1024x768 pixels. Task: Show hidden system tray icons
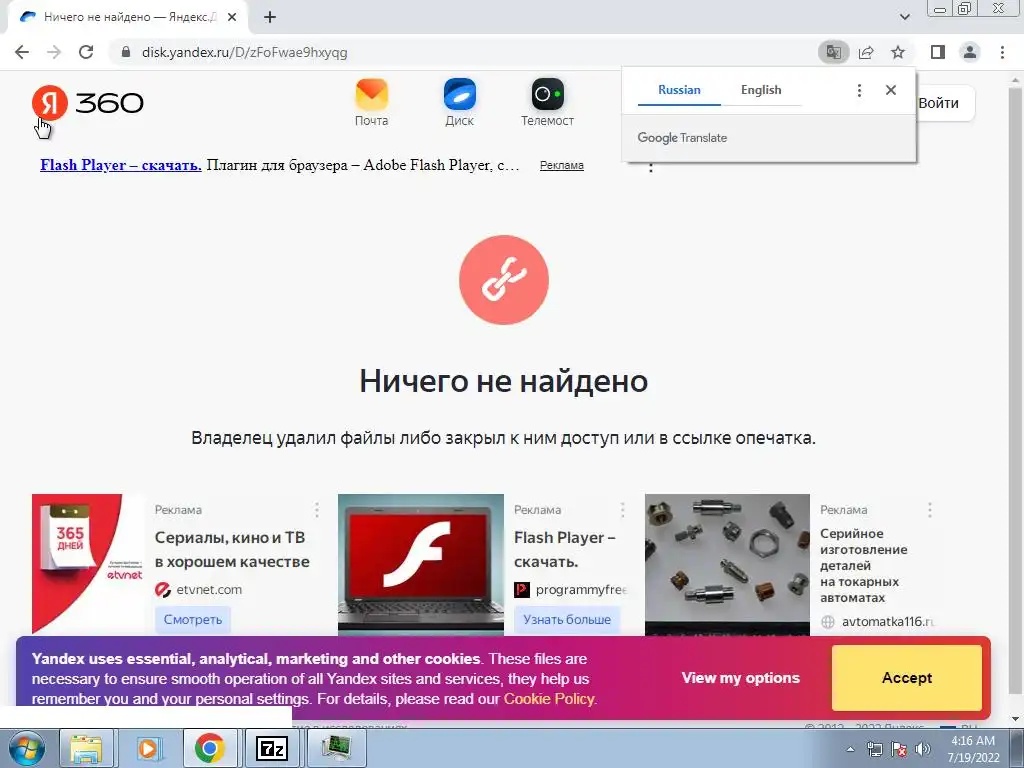(x=850, y=749)
